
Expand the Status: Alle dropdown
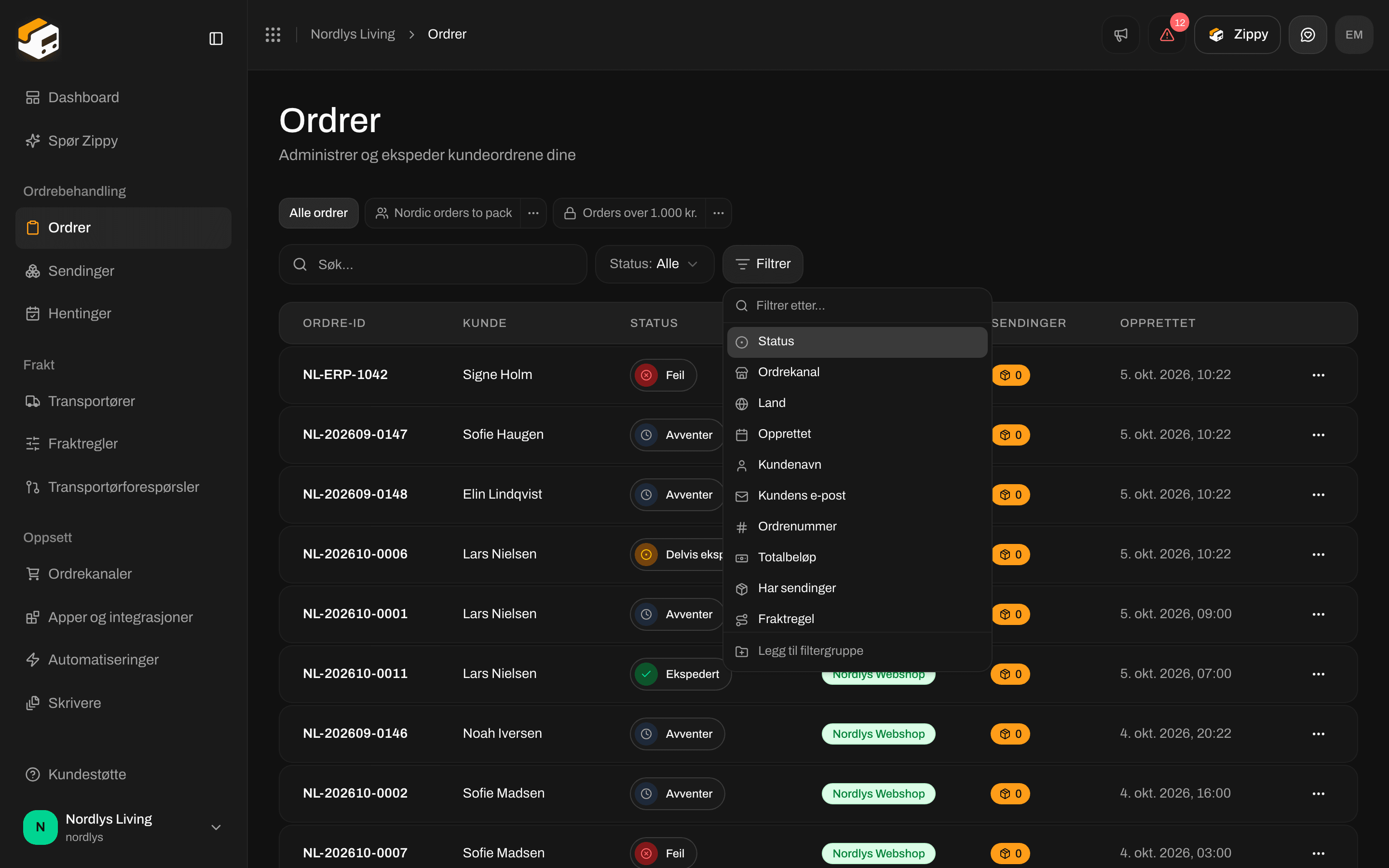[x=654, y=264]
